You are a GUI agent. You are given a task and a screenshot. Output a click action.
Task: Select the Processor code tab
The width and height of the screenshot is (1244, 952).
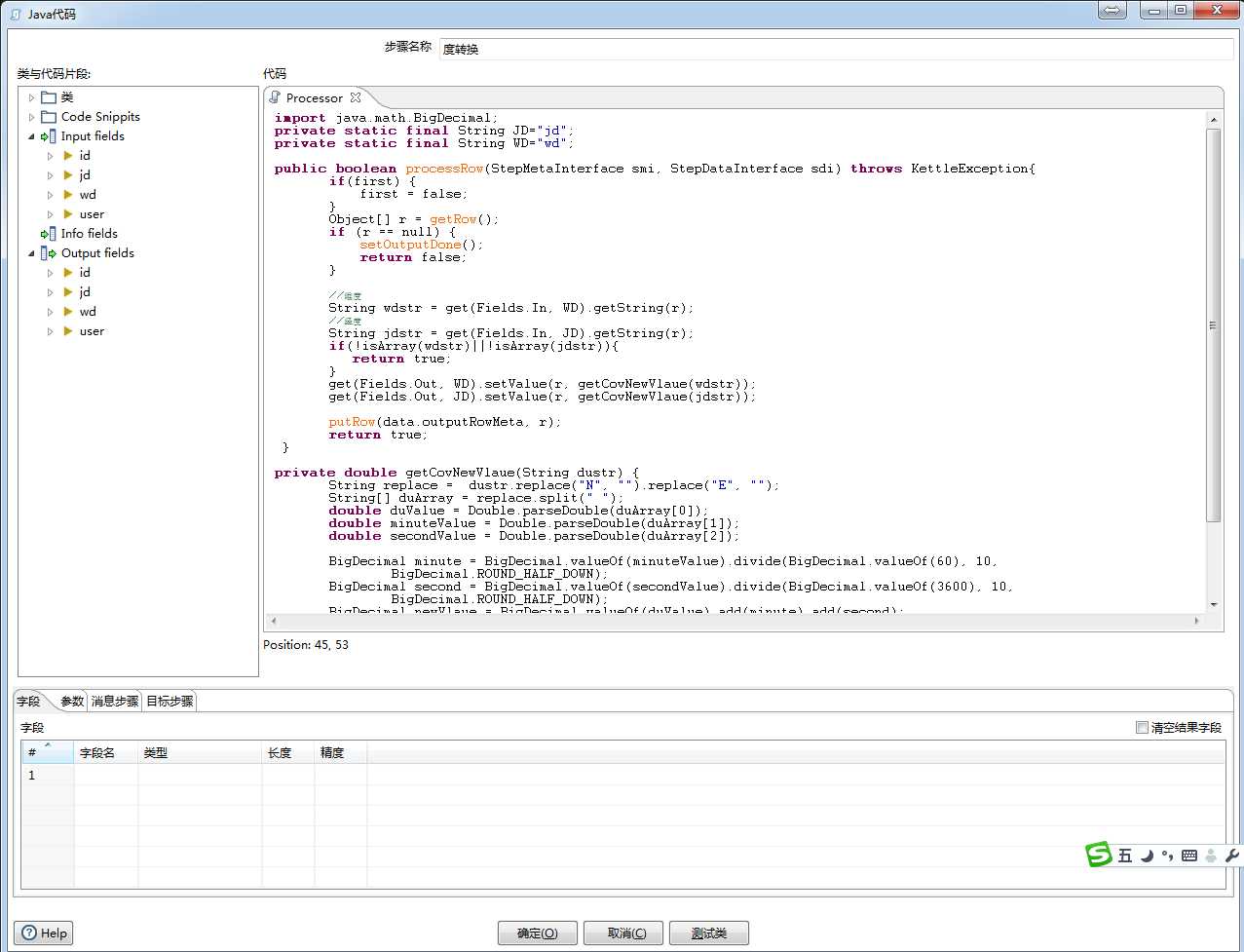click(314, 97)
